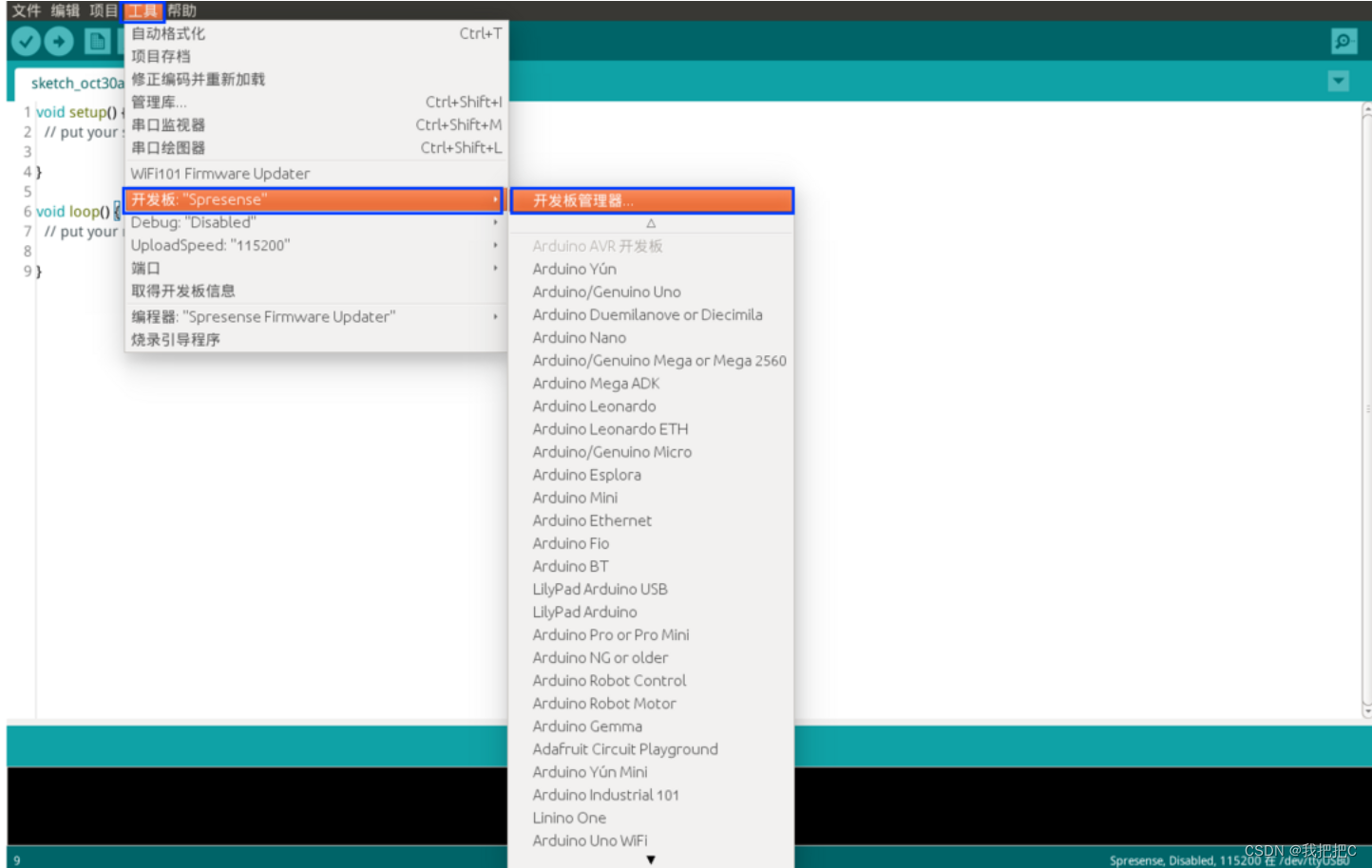This screenshot has height=868, width=1372.
Task: Select Arduino Robot Motor board
Action: point(651,703)
